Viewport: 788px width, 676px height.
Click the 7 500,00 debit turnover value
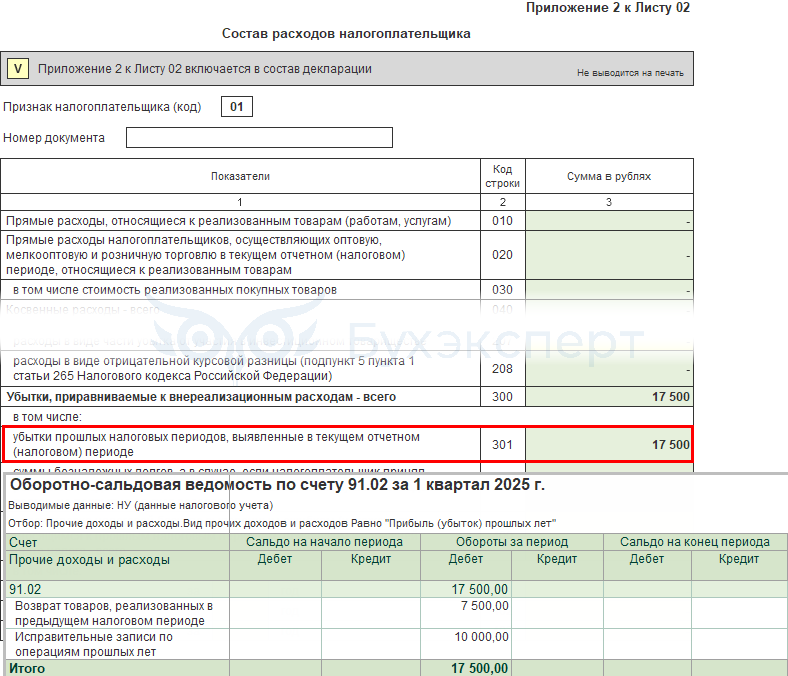(484, 606)
